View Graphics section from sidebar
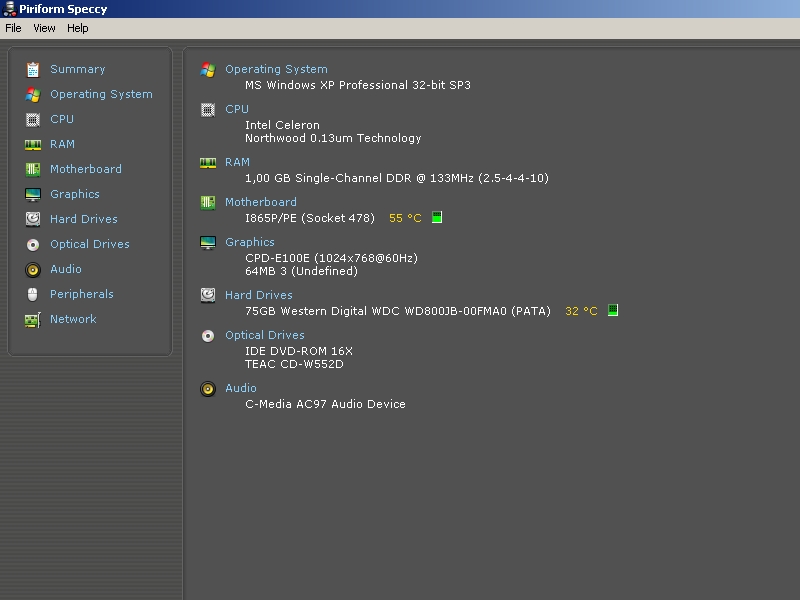Viewport: 800px width, 600px height. (x=74, y=194)
